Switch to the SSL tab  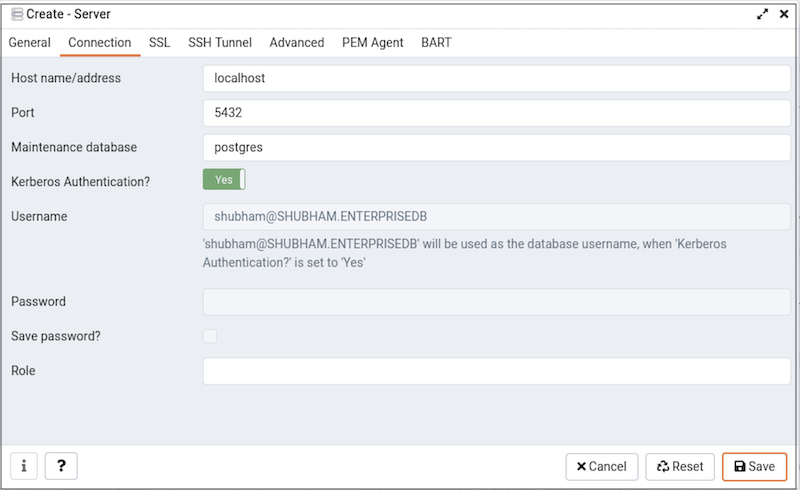[159, 42]
